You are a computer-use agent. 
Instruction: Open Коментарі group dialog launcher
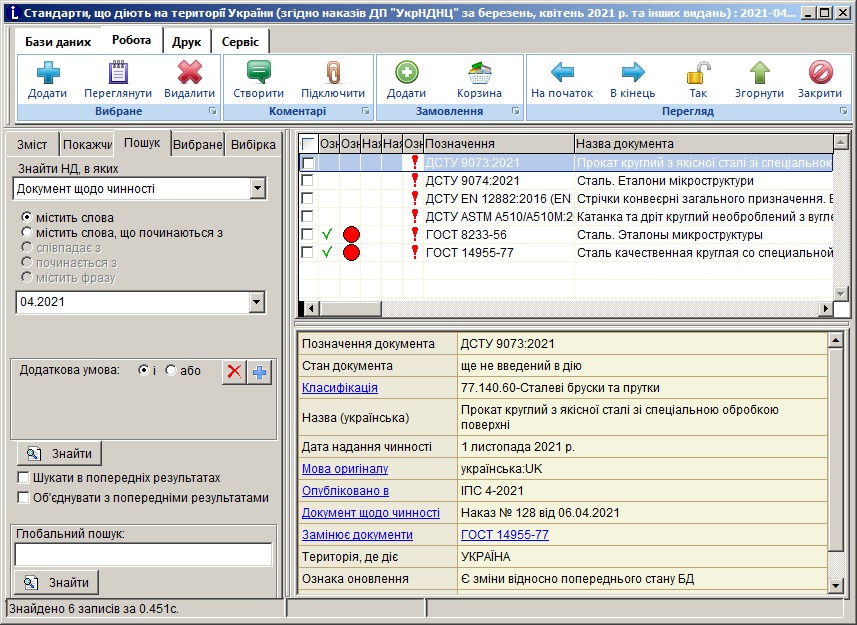point(366,111)
